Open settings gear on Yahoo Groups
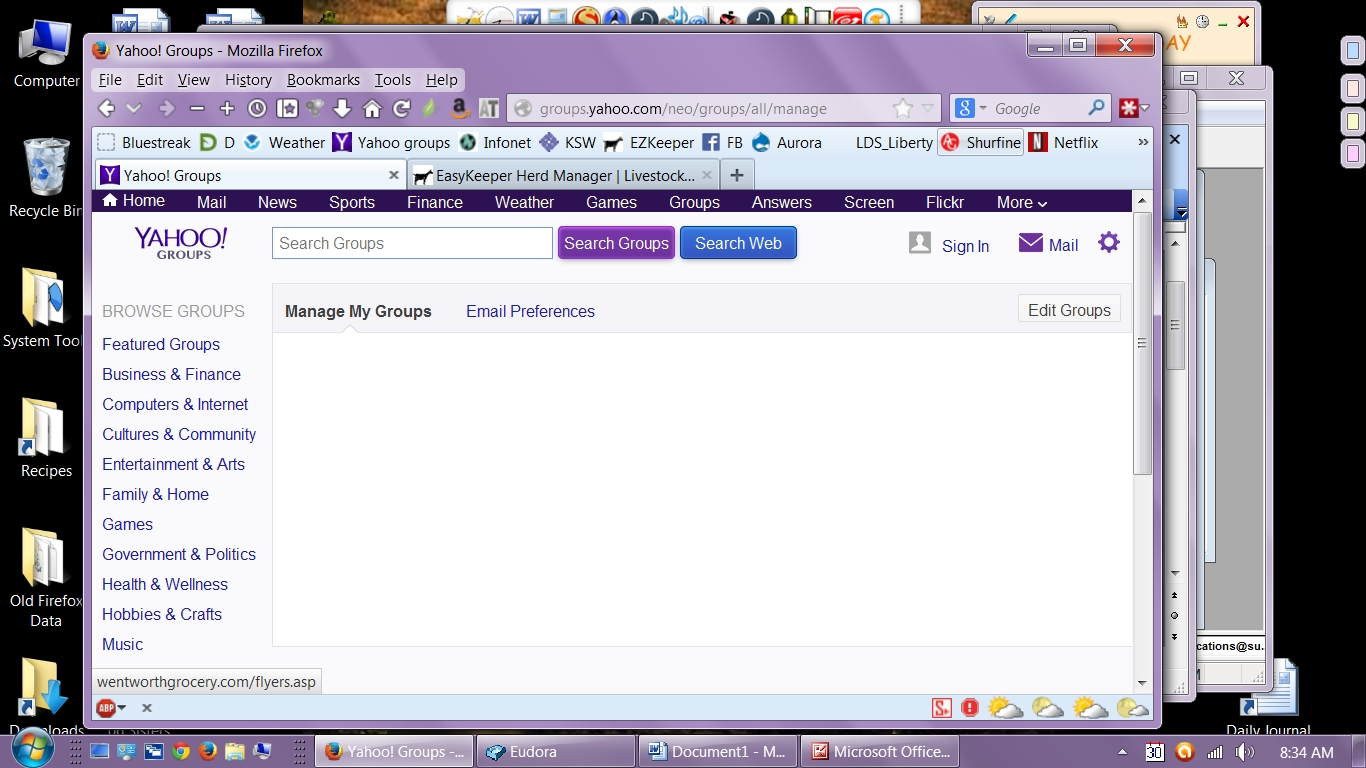1366x768 pixels. pyautogui.click(x=1109, y=242)
